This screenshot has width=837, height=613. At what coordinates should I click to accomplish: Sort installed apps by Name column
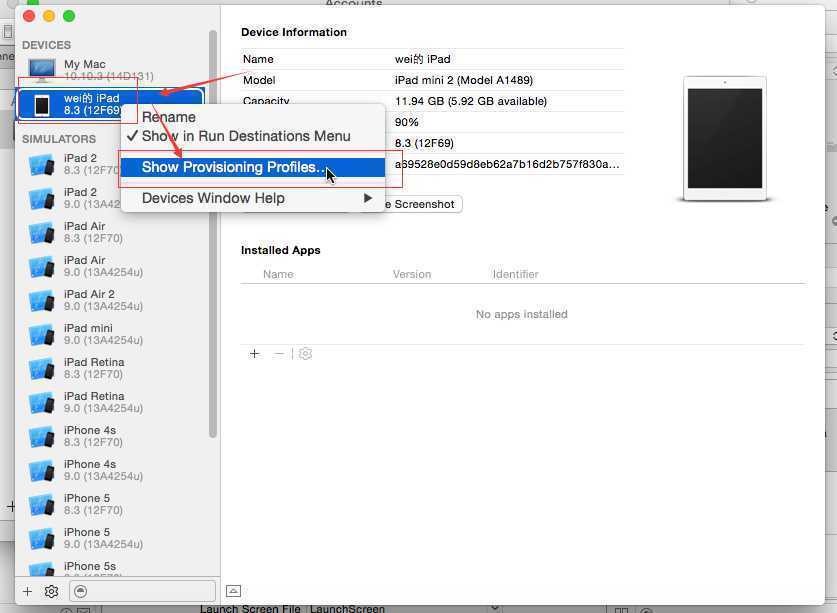click(278, 274)
